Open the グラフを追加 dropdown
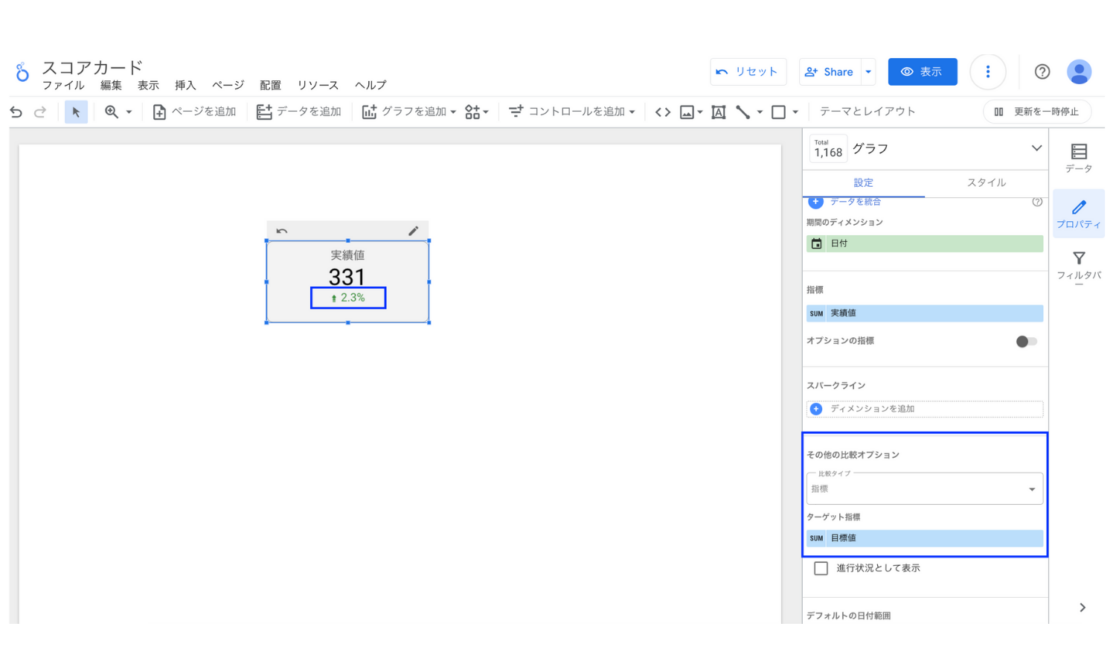1116x670 pixels. (x=409, y=112)
